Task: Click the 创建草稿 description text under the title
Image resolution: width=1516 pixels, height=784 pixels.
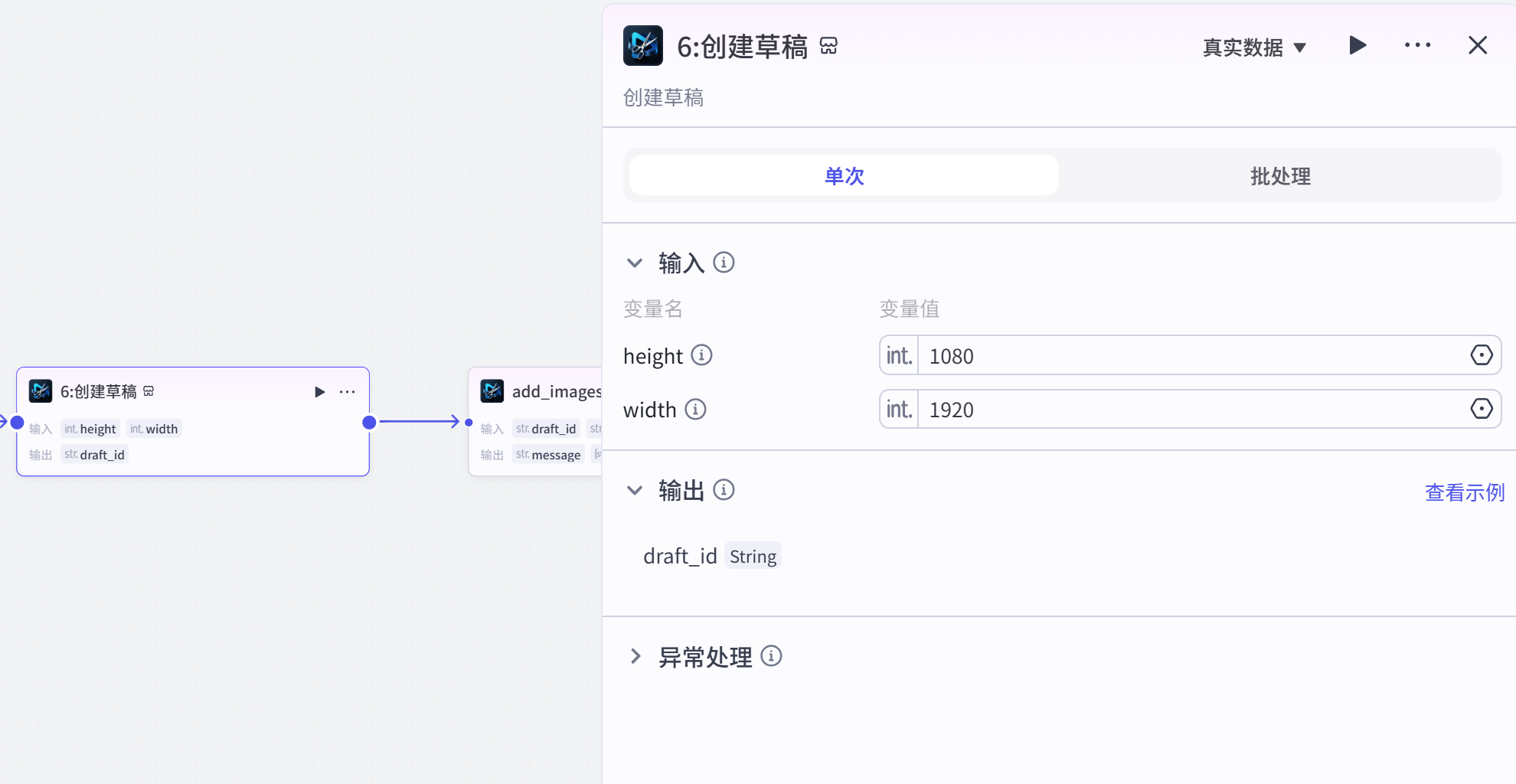Action: tap(663, 97)
